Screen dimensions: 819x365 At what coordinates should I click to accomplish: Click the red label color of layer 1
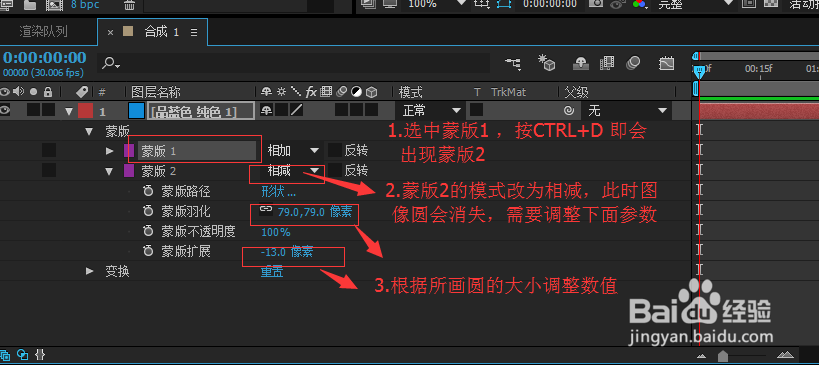pyautogui.click(x=85, y=111)
